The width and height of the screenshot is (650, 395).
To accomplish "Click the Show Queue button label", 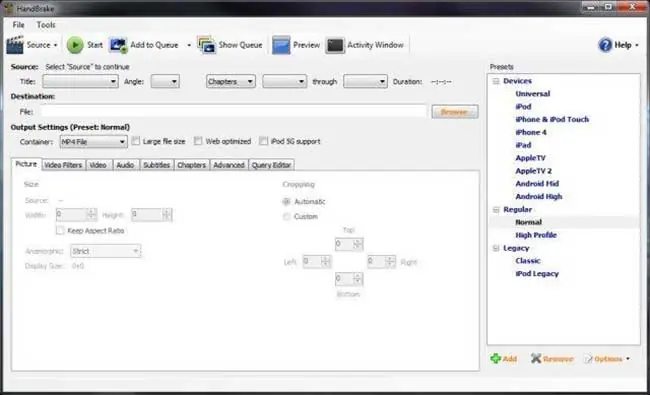I will 240,45.
